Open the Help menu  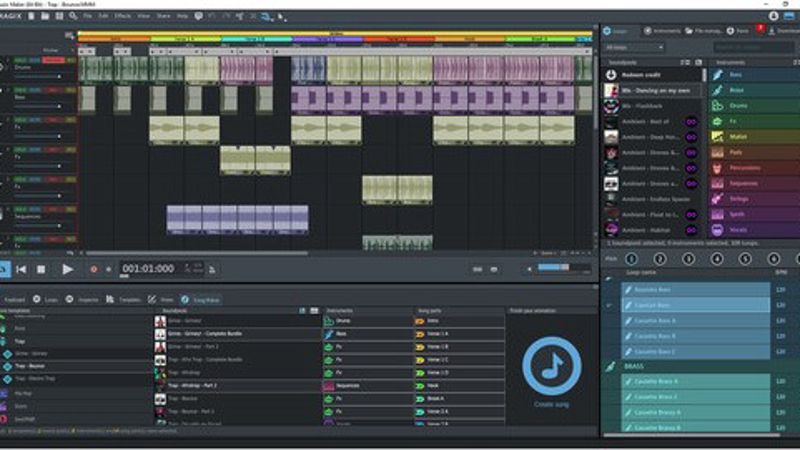[182, 16]
